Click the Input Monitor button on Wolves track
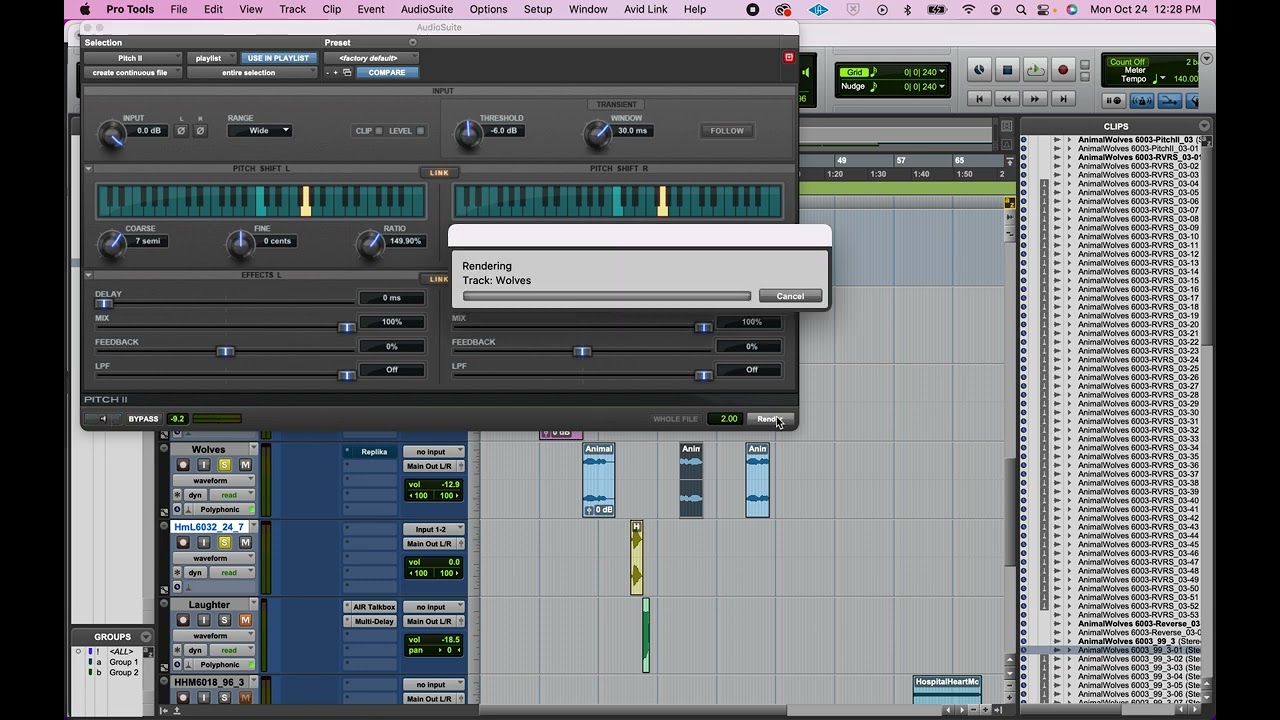Image resolution: width=1280 pixels, height=720 pixels. point(203,465)
